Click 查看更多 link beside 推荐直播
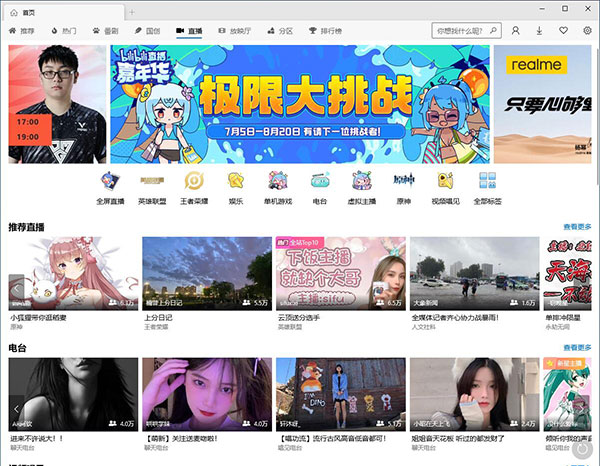Image resolution: width=600 pixels, height=466 pixels. pos(577,227)
